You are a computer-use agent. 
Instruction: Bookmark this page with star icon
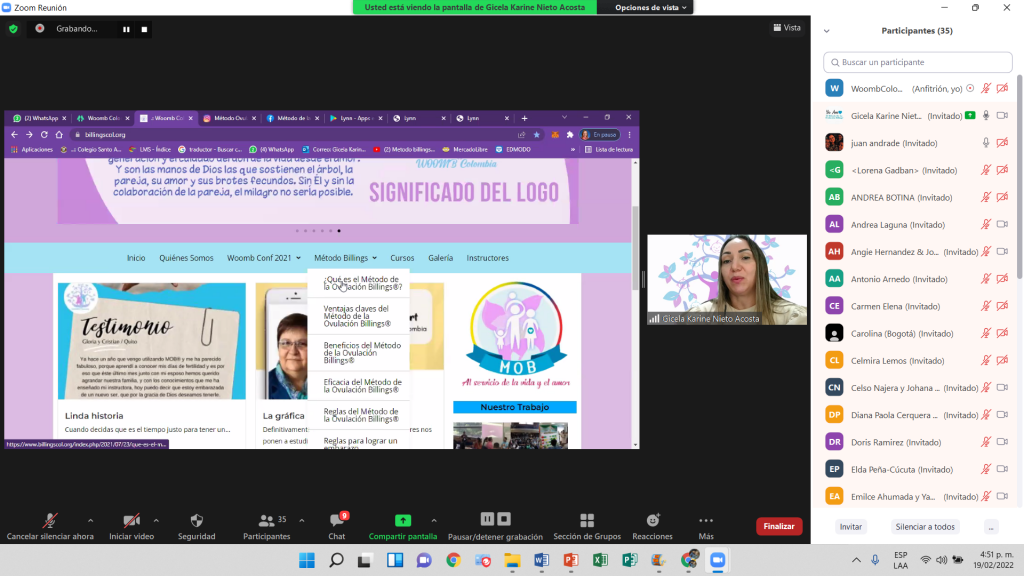tap(537, 135)
